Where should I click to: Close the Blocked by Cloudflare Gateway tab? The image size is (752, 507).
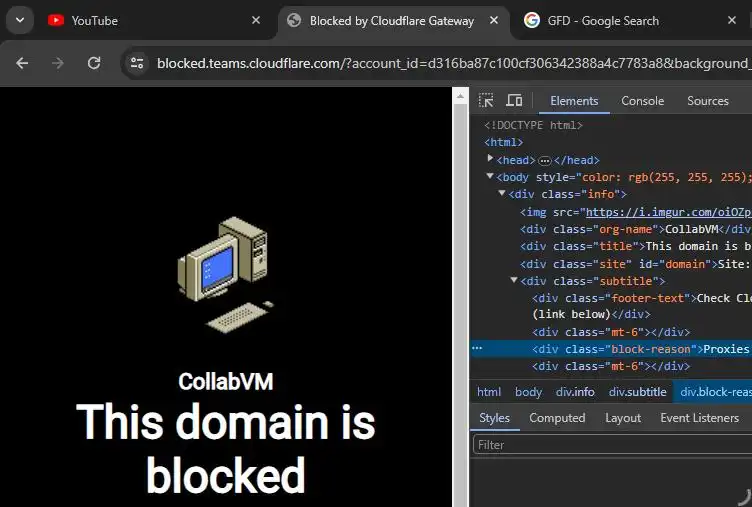[x=494, y=20]
